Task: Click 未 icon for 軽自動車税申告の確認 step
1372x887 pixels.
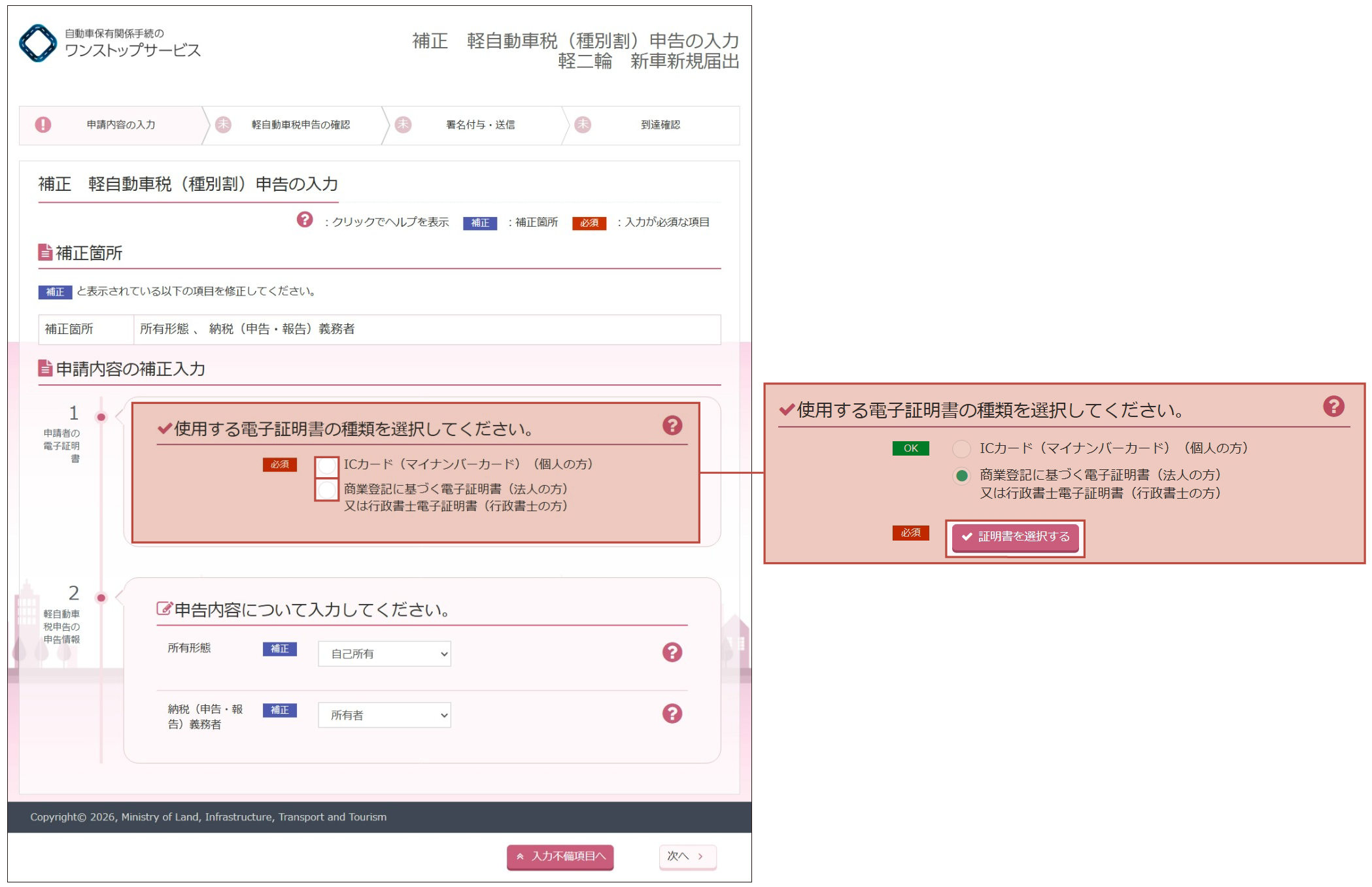Action: (x=224, y=125)
